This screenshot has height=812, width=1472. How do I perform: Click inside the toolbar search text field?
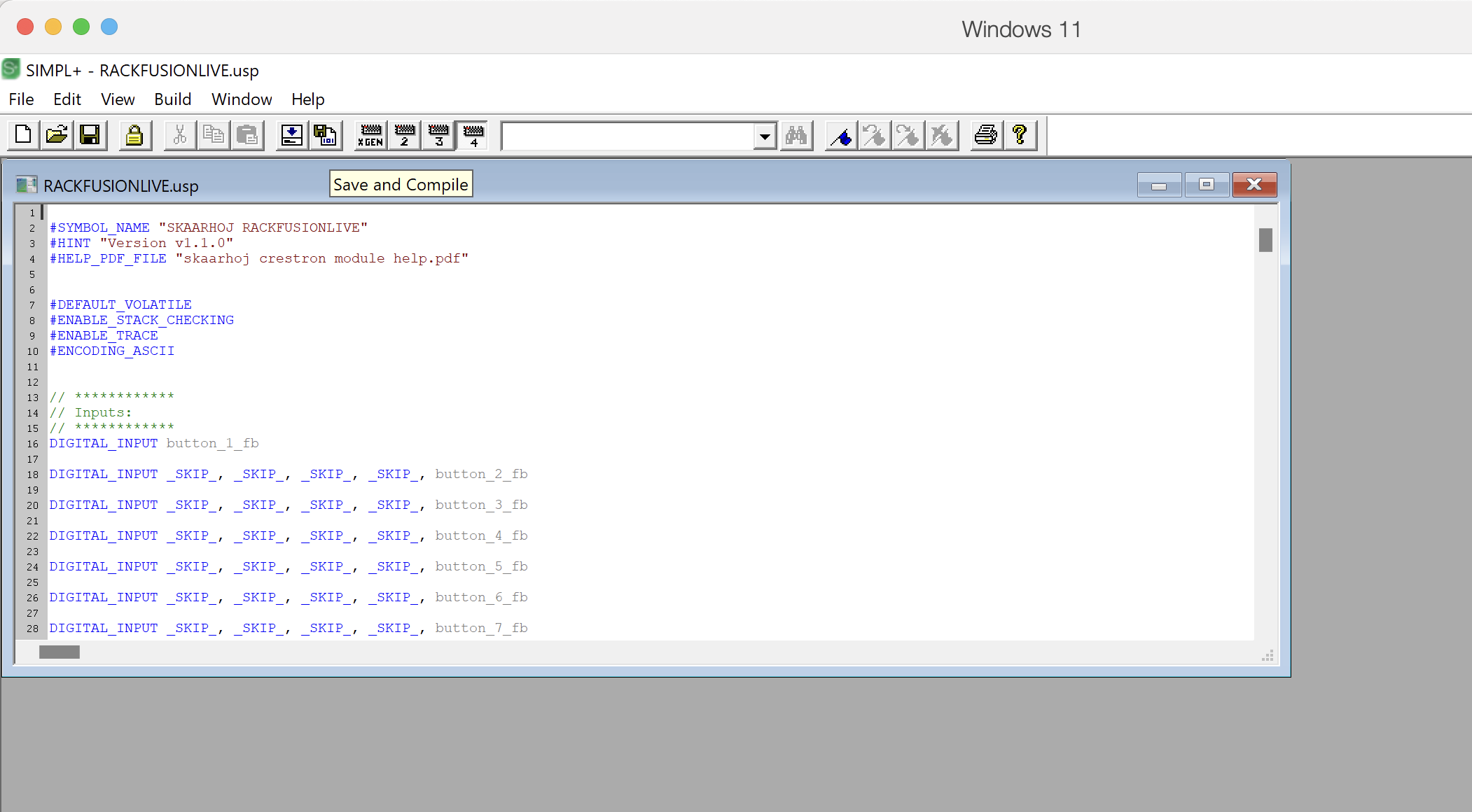click(627, 136)
